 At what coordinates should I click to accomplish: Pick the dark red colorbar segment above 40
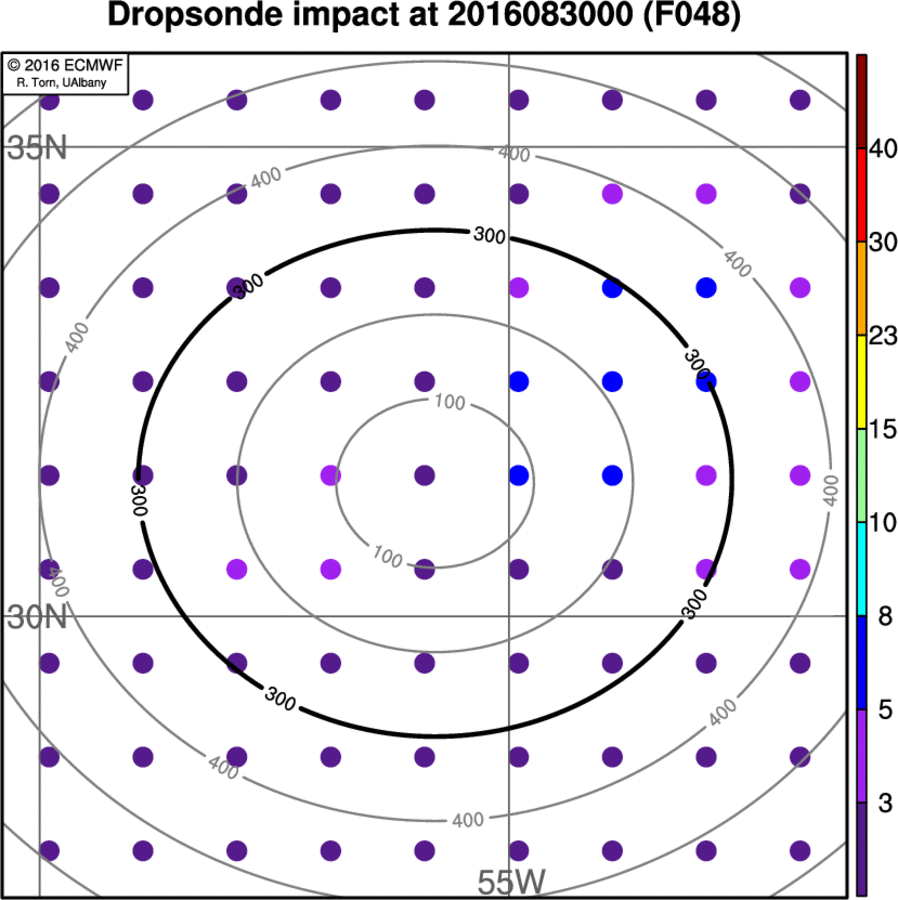point(861,102)
